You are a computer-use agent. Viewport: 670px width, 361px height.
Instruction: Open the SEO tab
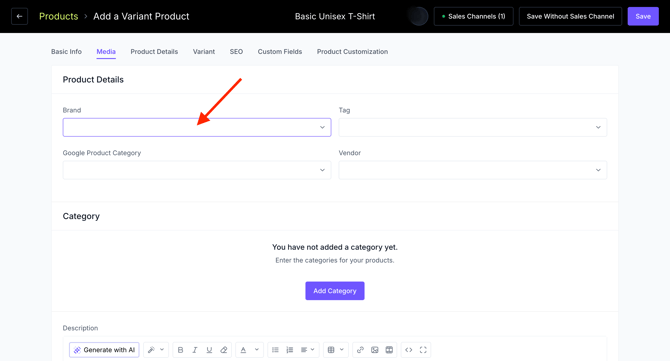pyautogui.click(x=236, y=52)
